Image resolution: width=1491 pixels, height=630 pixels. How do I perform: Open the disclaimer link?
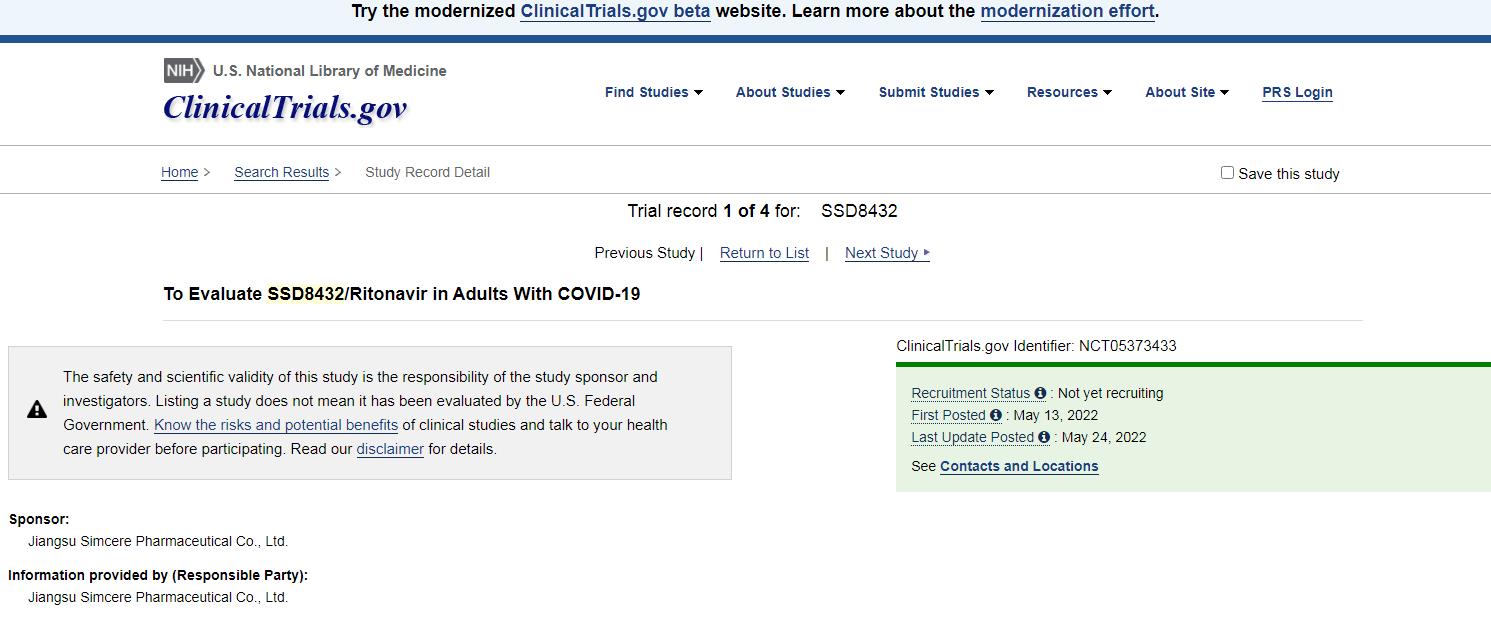point(390,449)
